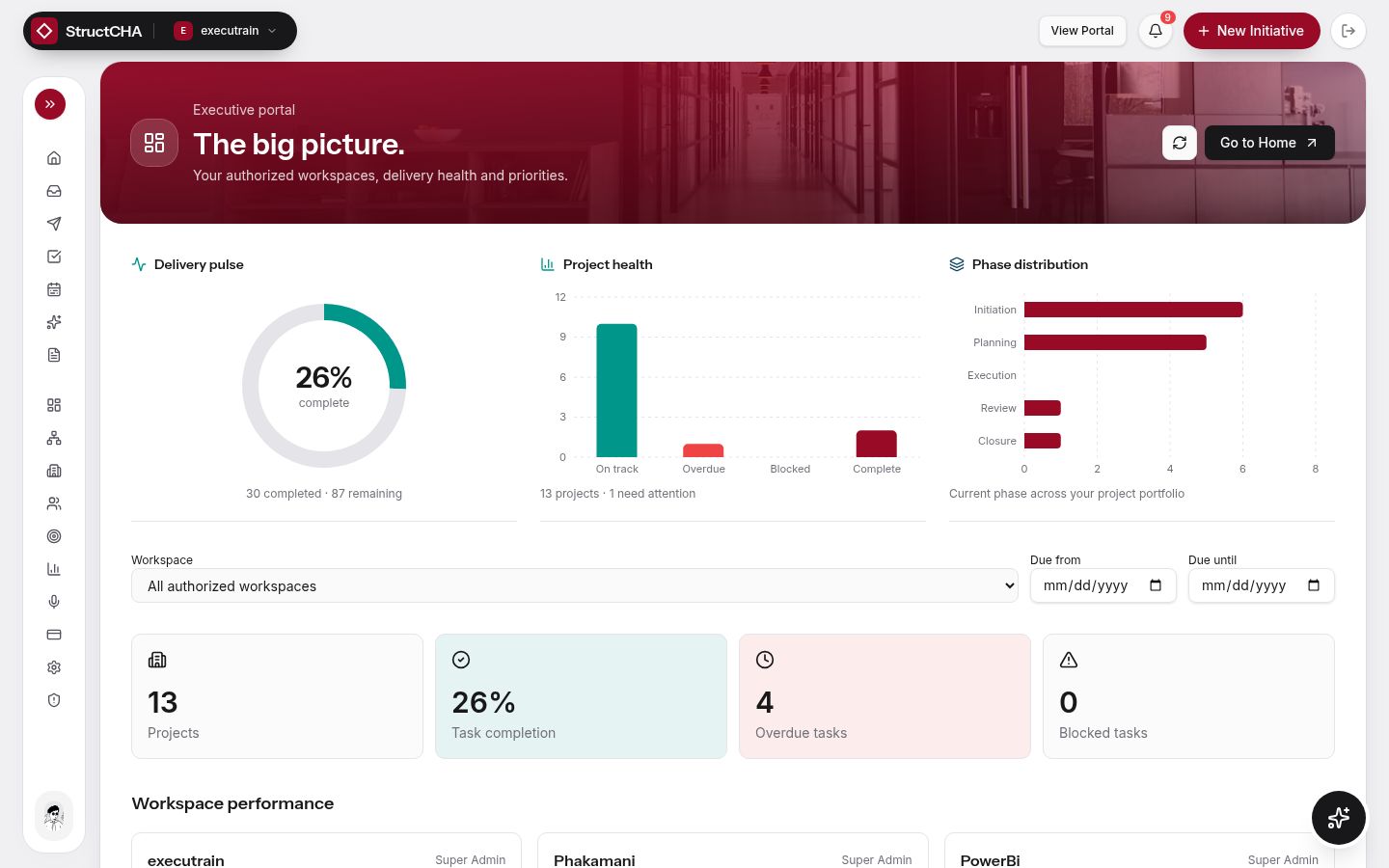Image resolution: width=1389 pixels, height=868 pixels.
Task: Click the StructCHA logo
Action: pos(87,31)
